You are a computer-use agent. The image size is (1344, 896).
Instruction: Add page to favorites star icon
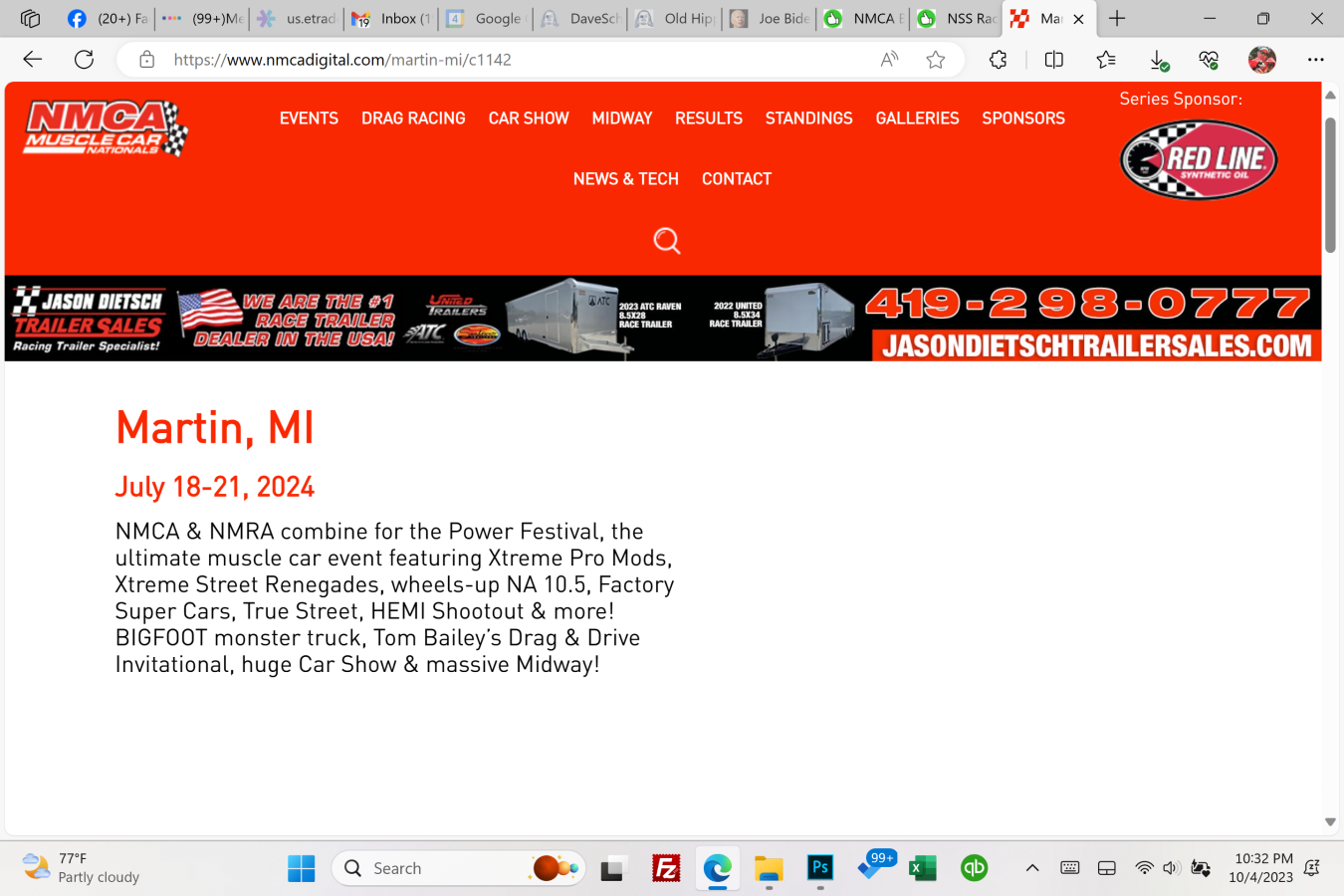pos(936,60)
